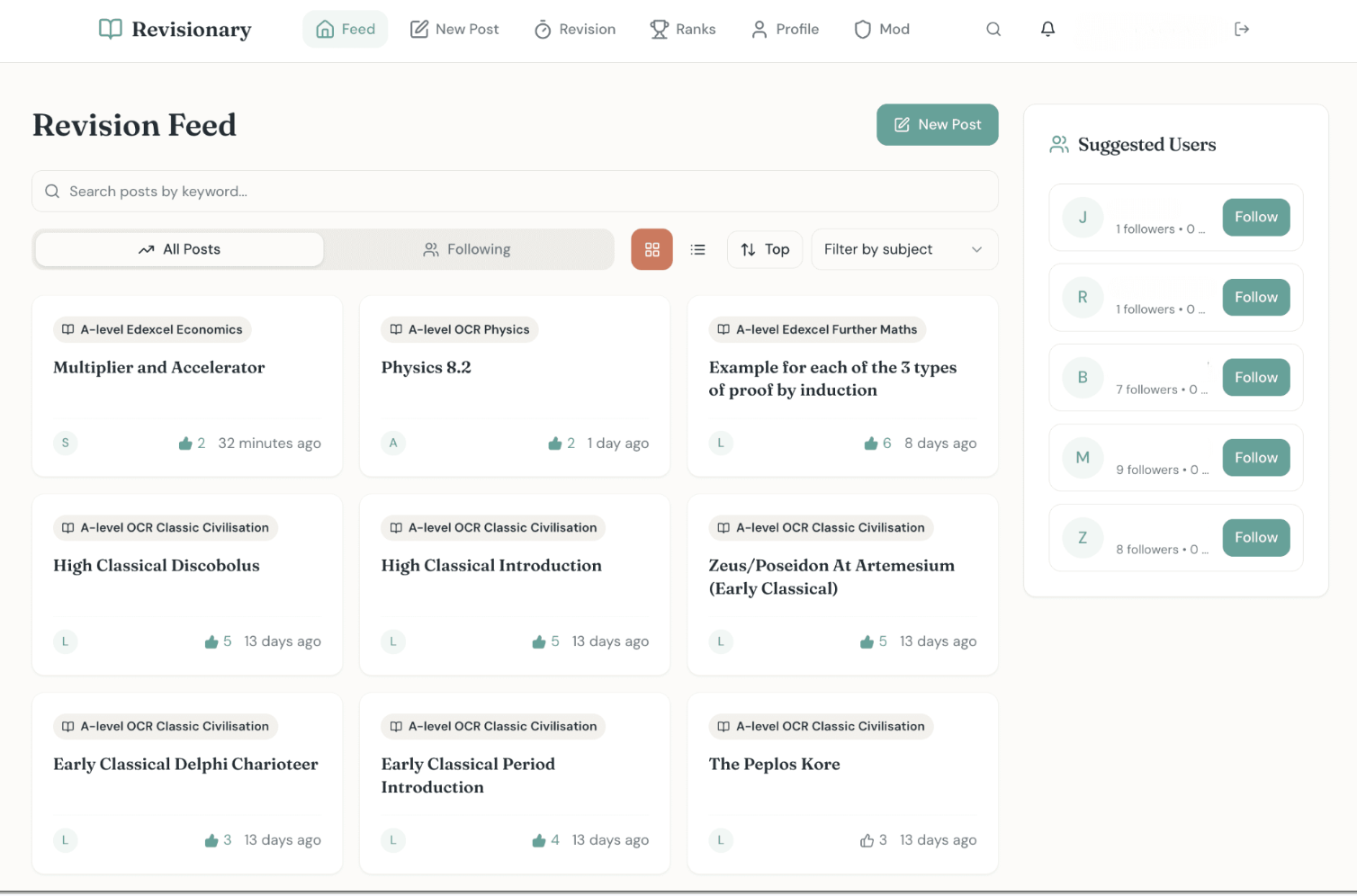
Task: Click the New Post button
Action: coord(937,124)
